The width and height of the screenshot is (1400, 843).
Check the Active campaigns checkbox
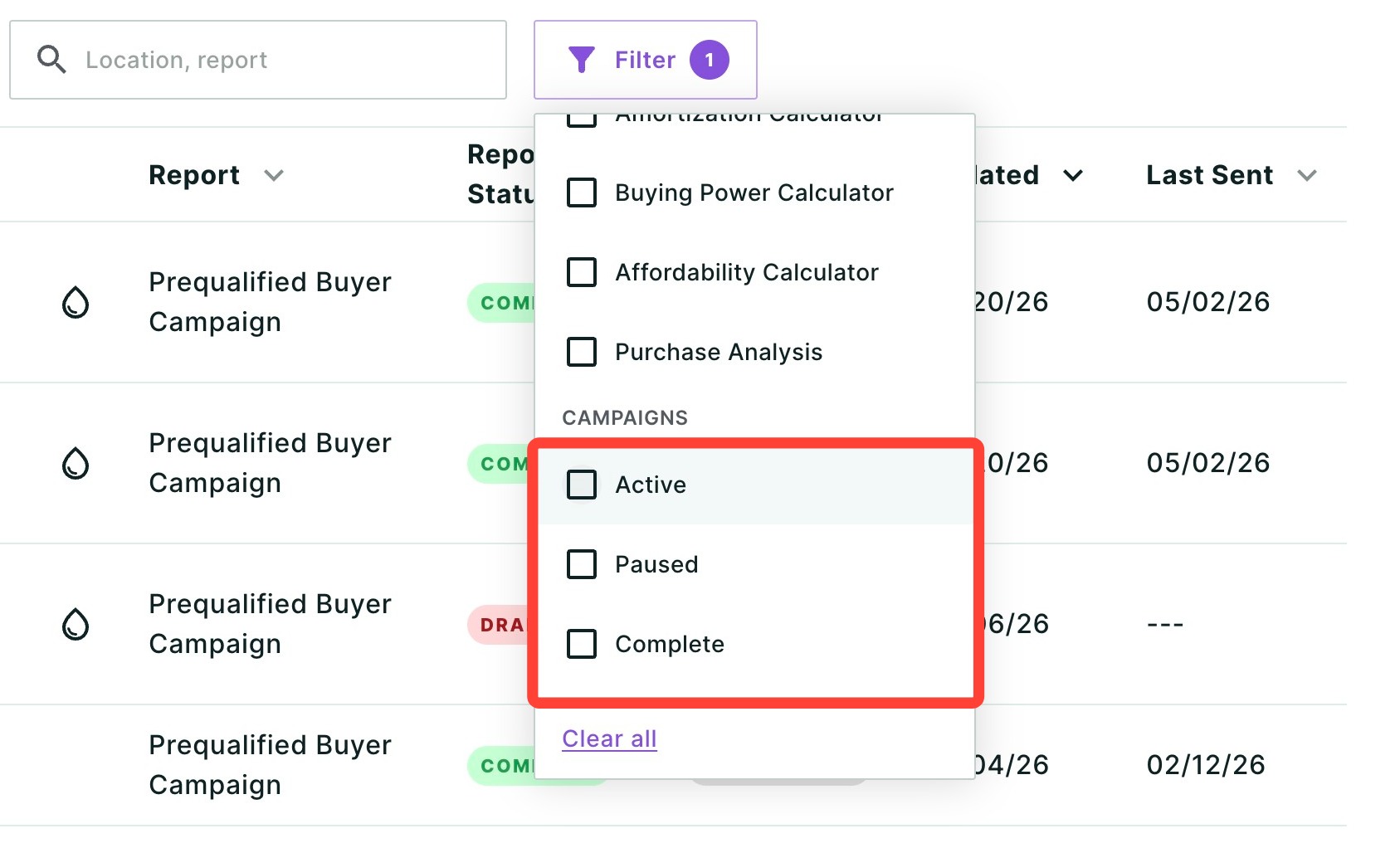point(581,485)
